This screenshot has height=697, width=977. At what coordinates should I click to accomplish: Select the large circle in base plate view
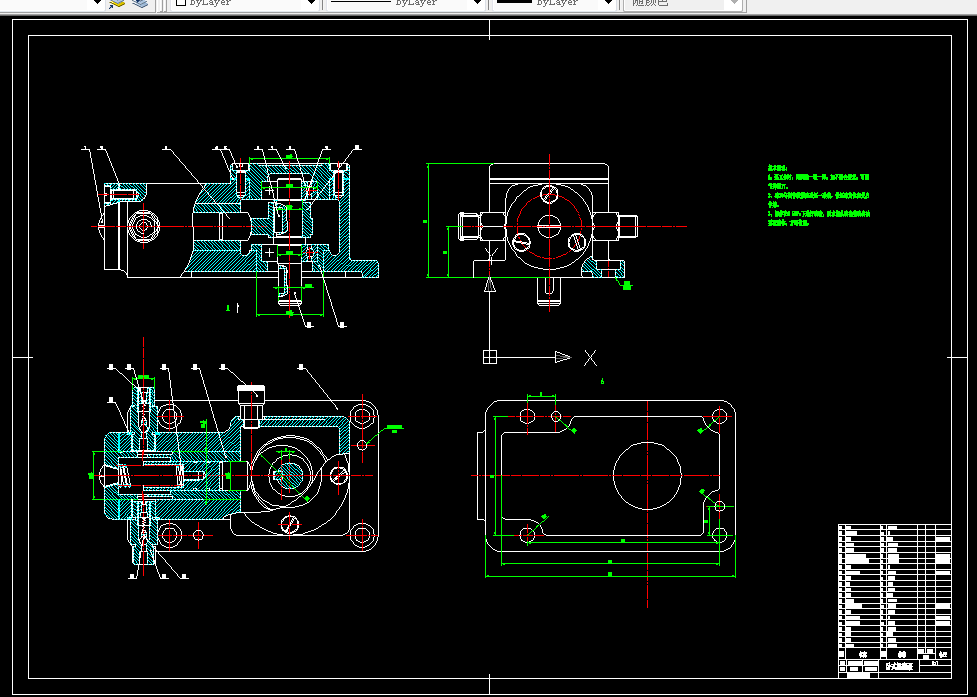tap(647, 475)
